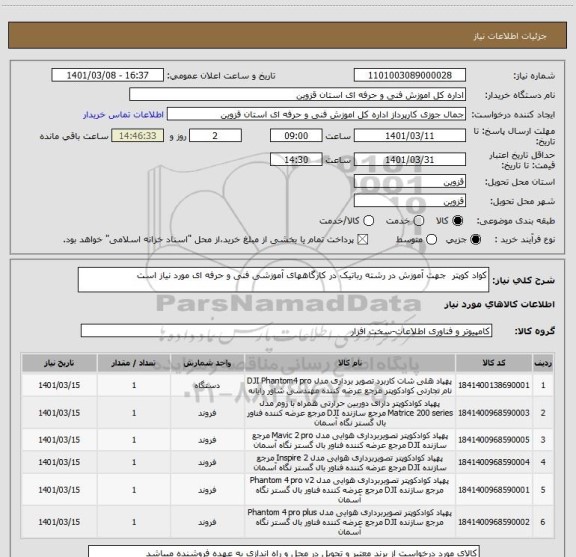Click the need date 1401/03/15 in row 1

59,385
